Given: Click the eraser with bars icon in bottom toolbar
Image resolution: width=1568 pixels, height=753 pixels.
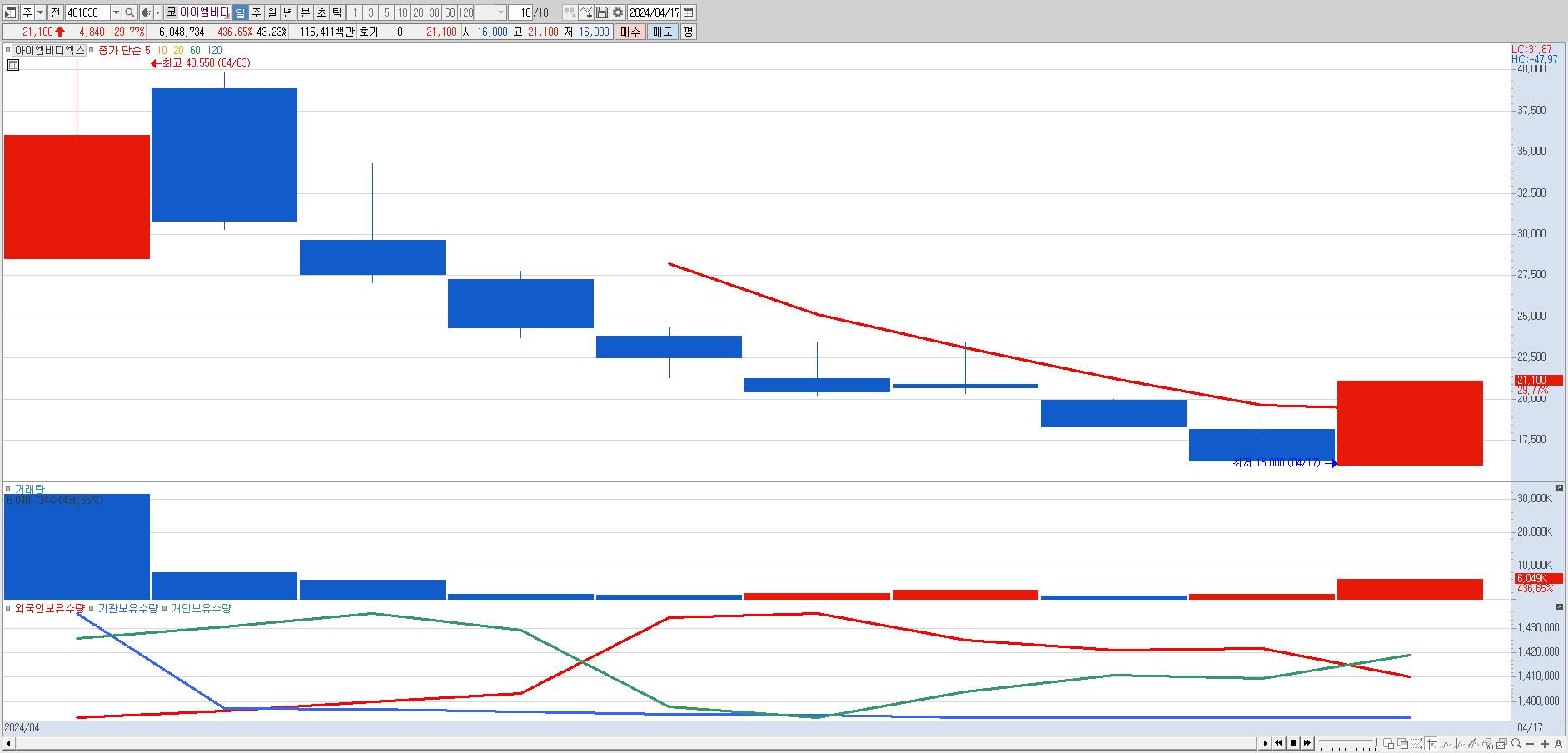Looking at the screenshot, I should pyautogui.click(x=1487, y=744).
